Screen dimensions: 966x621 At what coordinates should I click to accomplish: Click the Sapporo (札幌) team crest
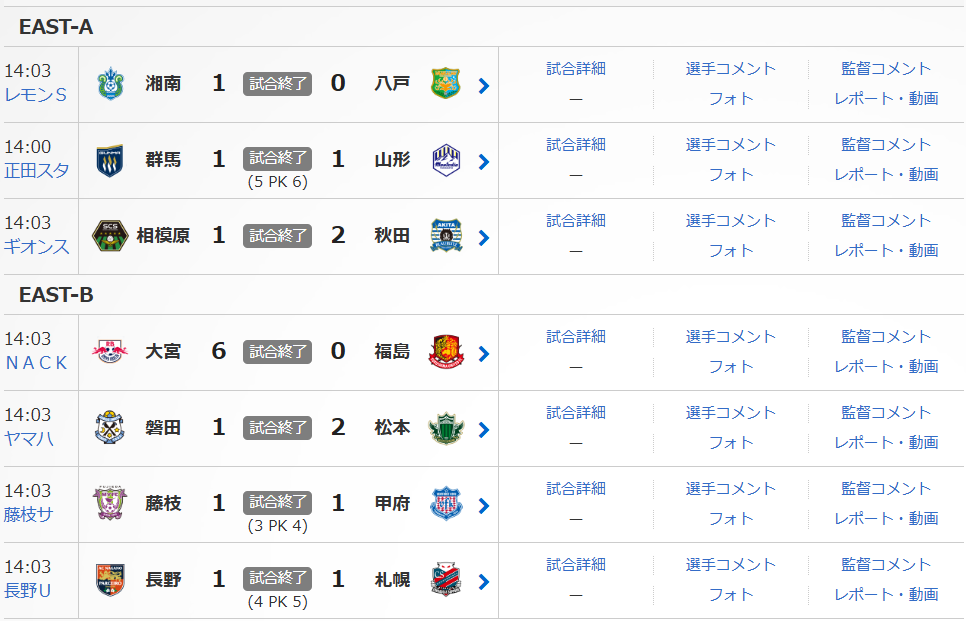tap(446, 580)
